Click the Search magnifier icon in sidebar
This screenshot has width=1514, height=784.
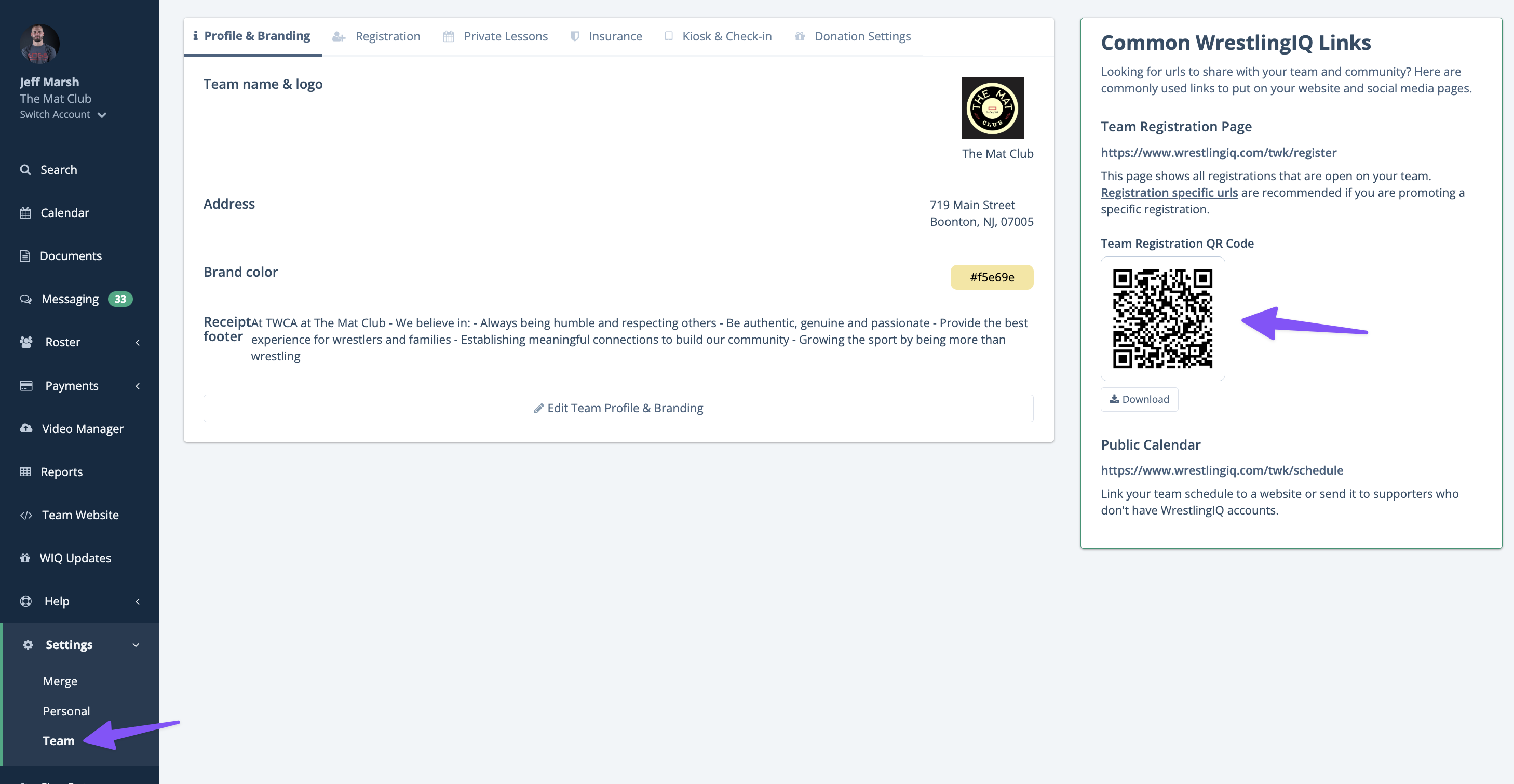(25, 170)
